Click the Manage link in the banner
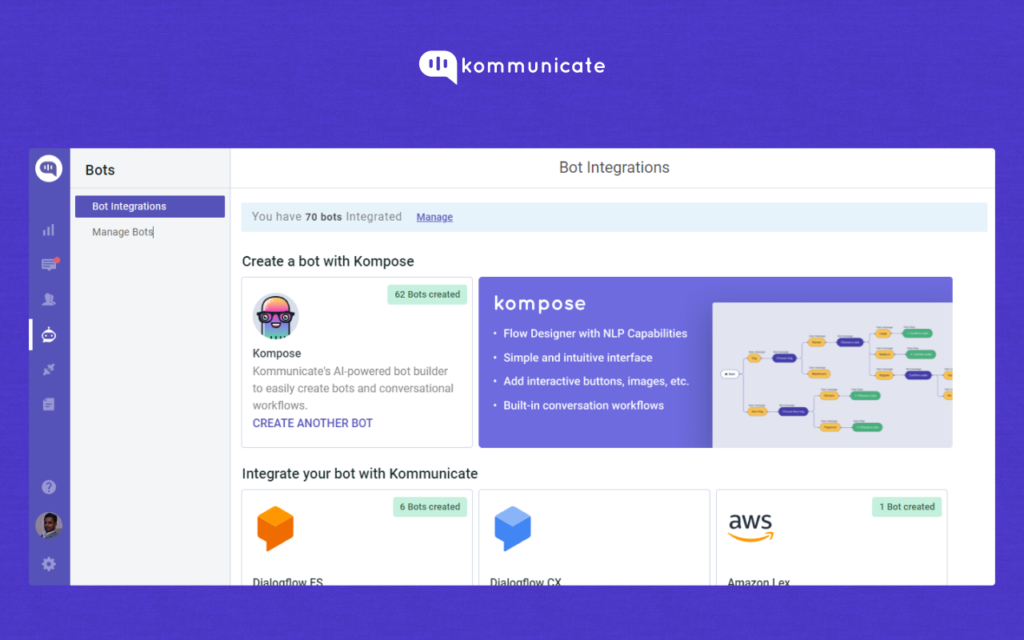 (x=434, y=217)
